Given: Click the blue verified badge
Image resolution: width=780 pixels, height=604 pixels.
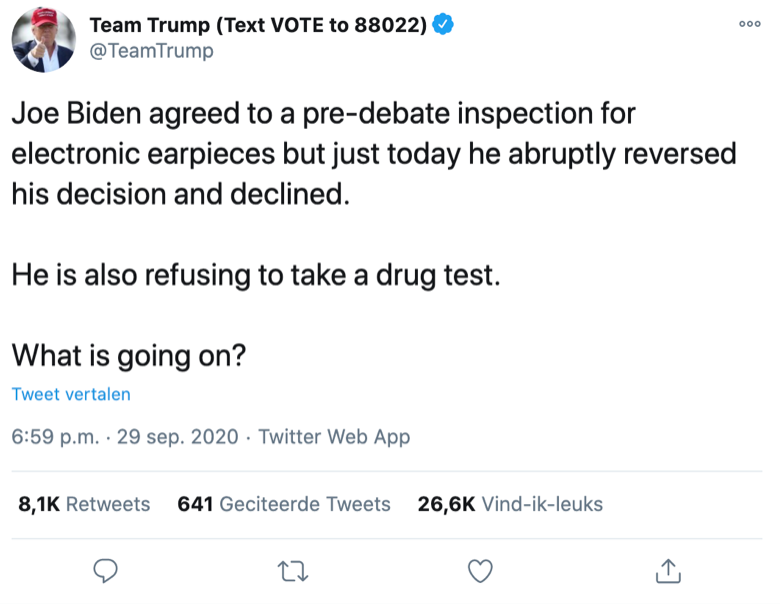Looking at the screenshot, I should coord(444,25).
